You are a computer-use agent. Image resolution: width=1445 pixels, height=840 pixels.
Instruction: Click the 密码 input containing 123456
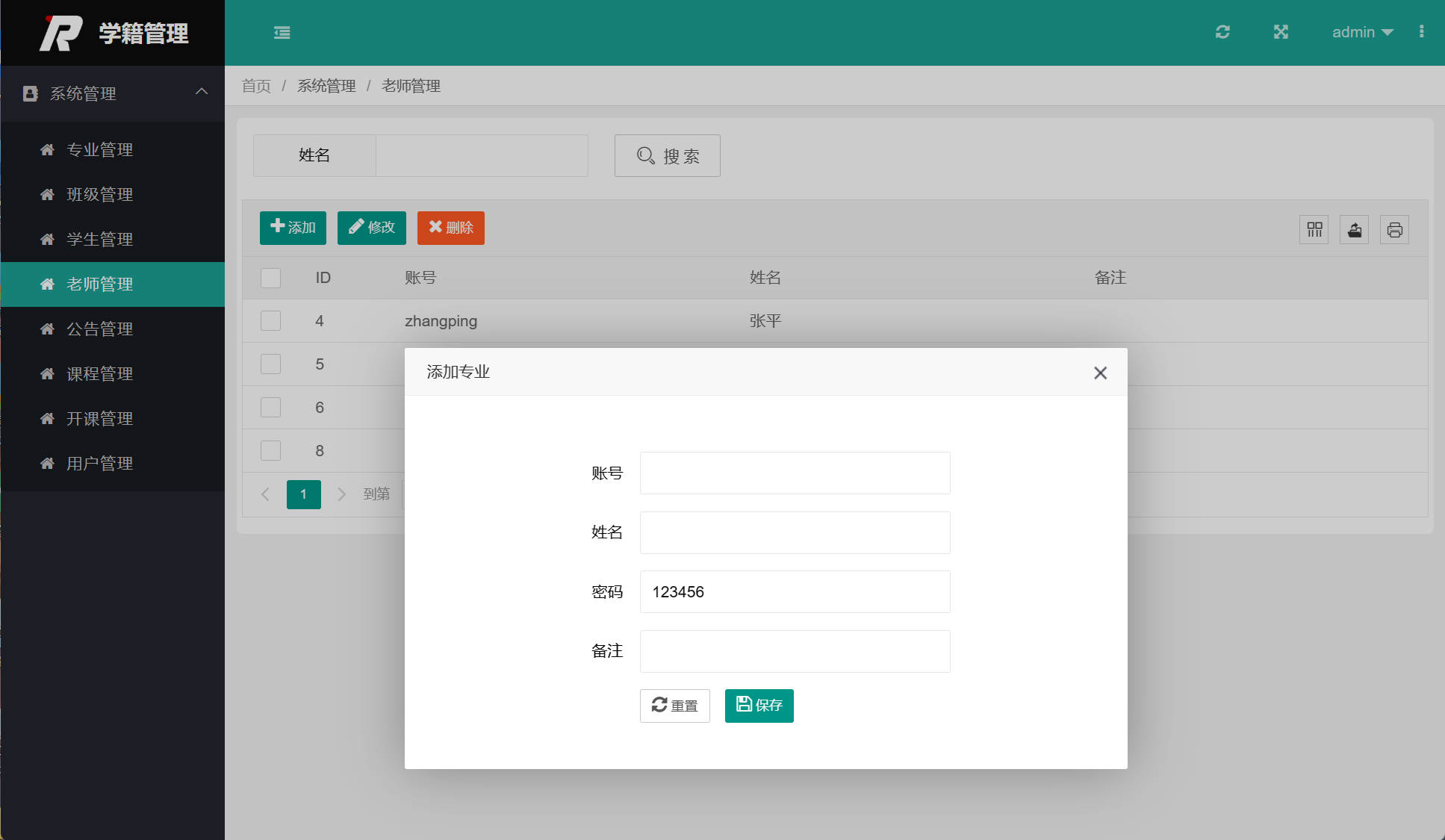795,591
